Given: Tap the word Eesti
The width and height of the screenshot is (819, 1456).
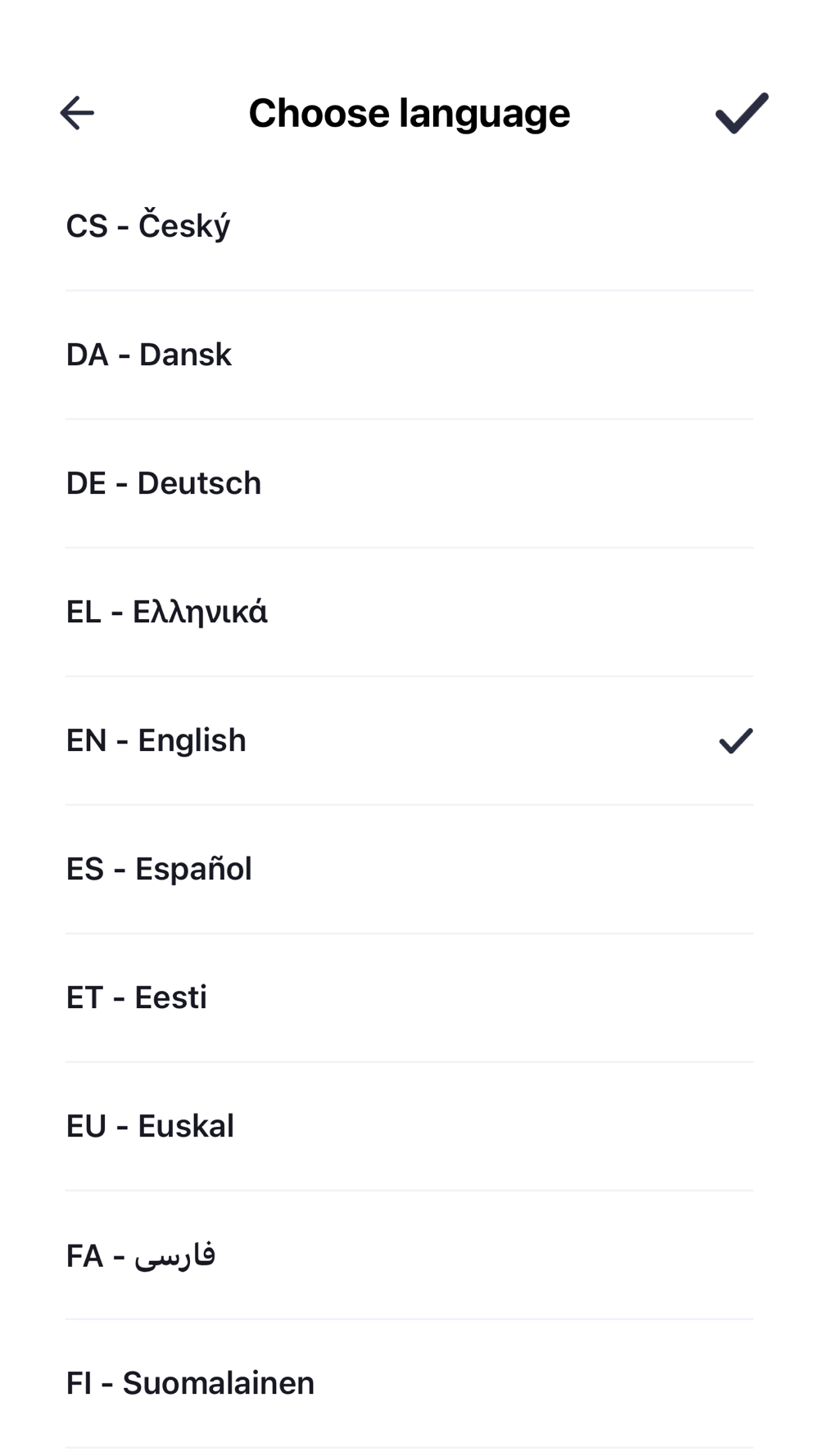Looking at the screenshot, I should 170,997.
